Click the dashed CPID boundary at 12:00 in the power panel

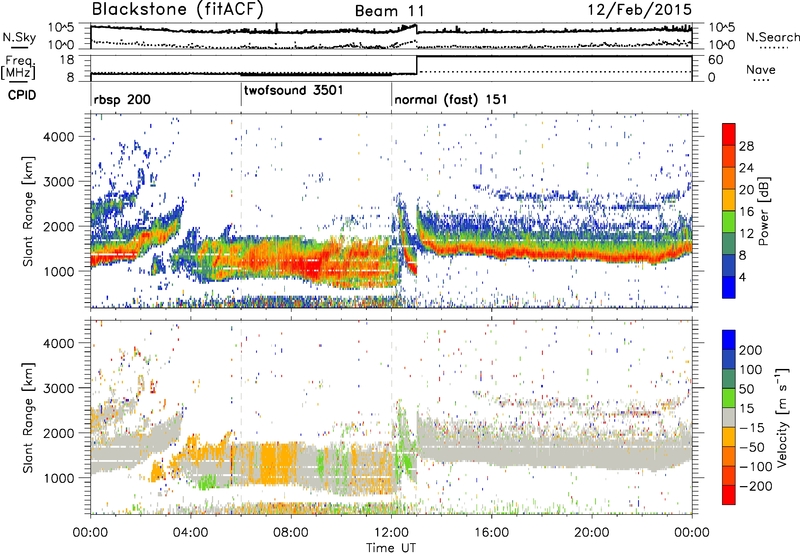tap(392, 211)
